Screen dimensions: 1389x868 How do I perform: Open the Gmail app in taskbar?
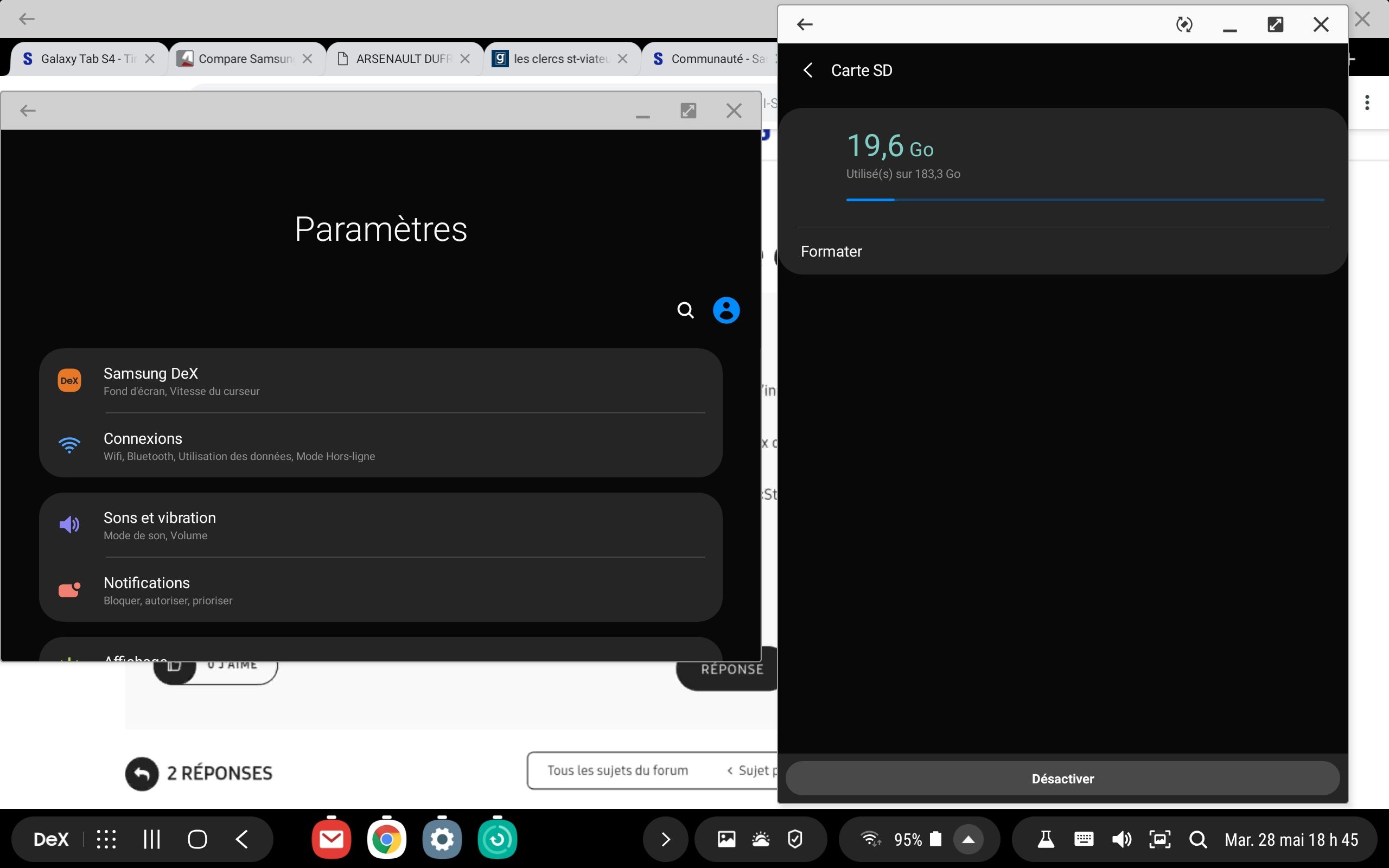point(331,839)
